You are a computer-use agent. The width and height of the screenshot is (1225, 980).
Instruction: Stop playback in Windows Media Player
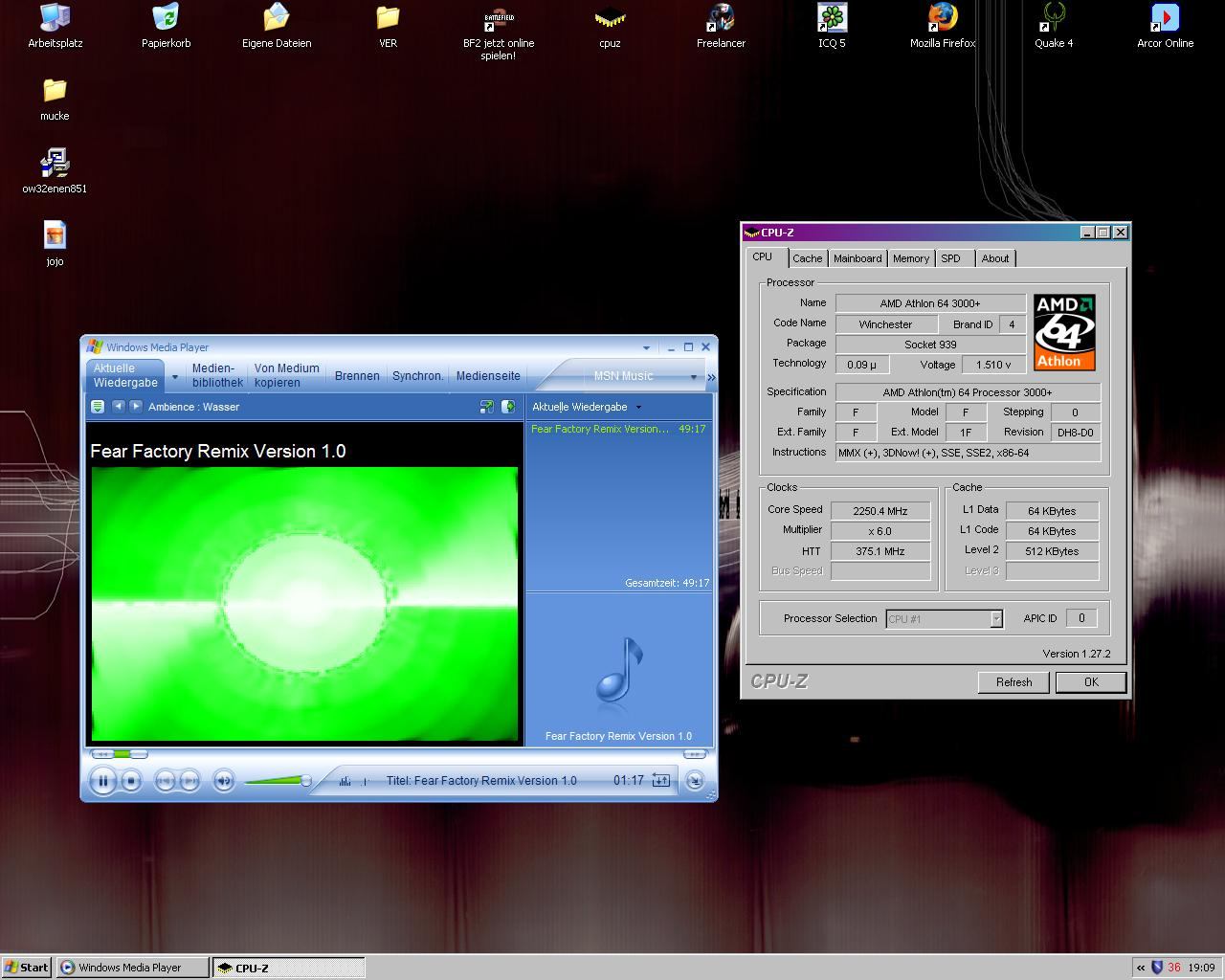pos(132,781)
